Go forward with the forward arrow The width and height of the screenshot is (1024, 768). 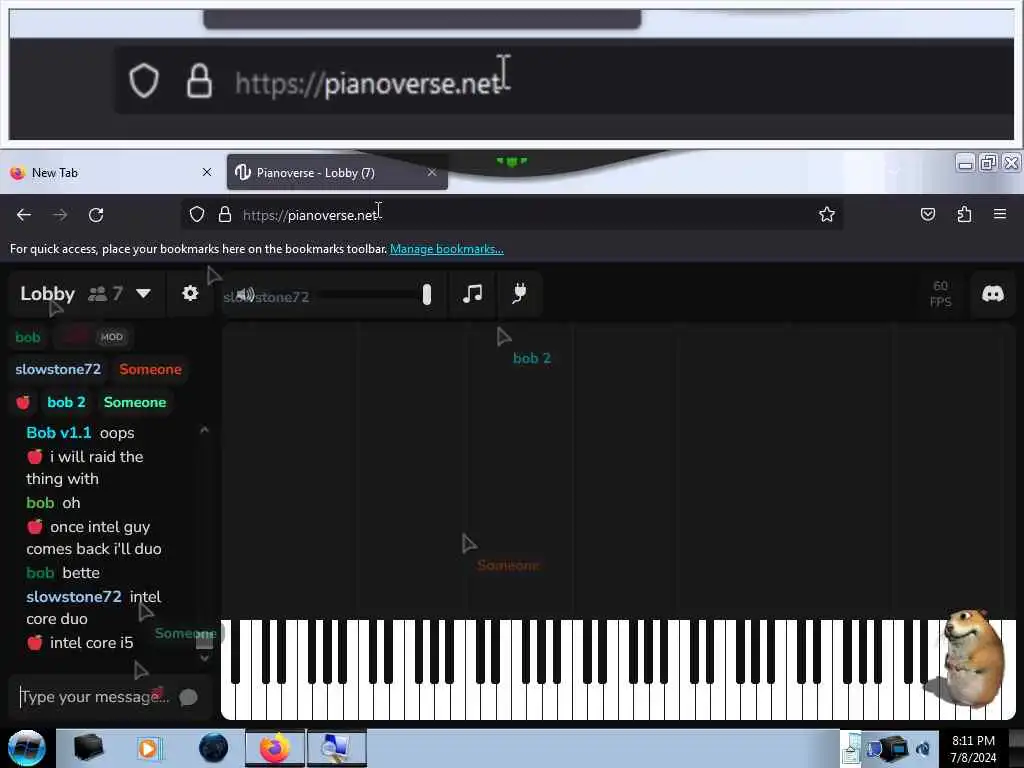pos(60,214)
